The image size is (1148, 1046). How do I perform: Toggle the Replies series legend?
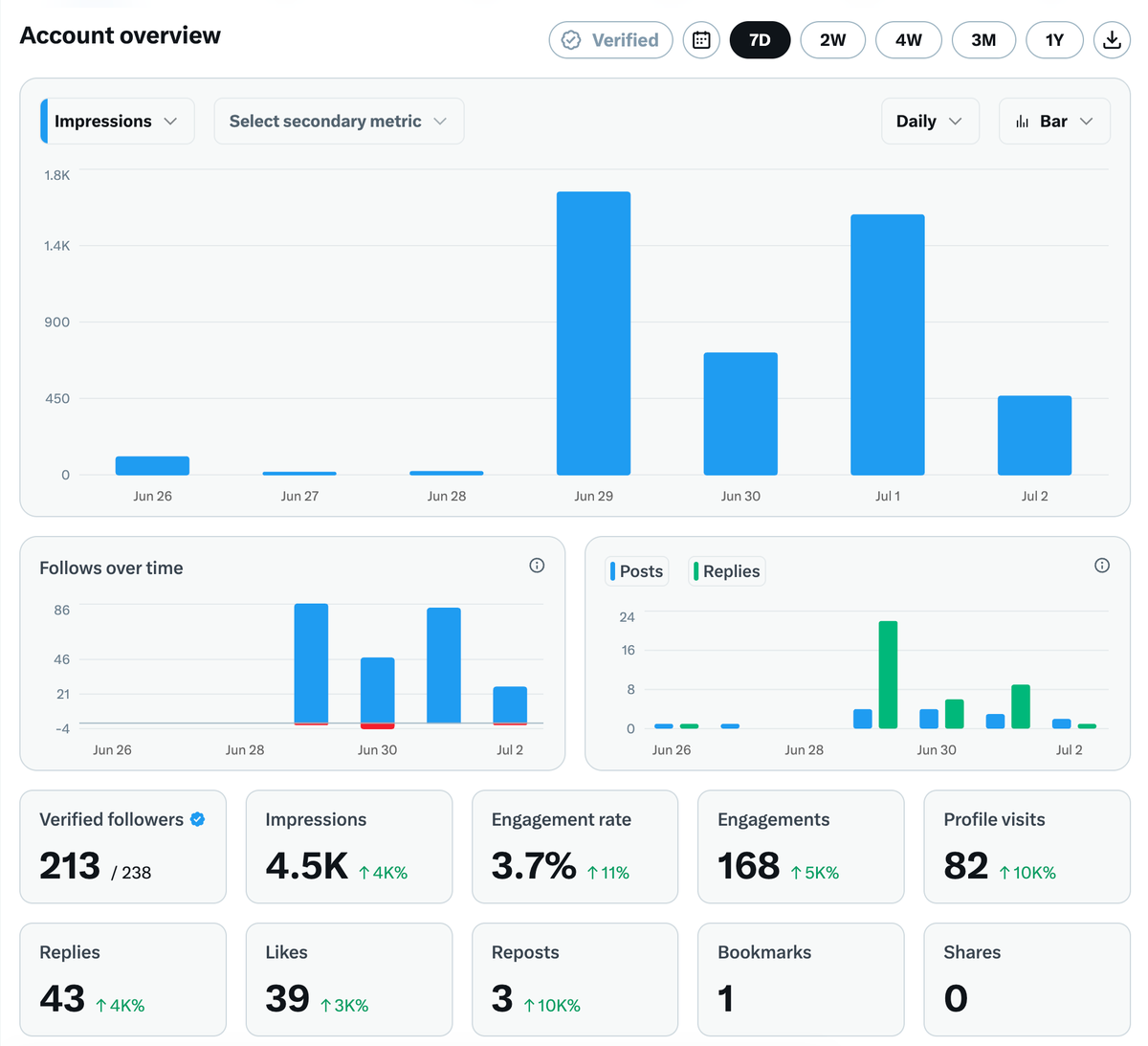click(727, 571)
